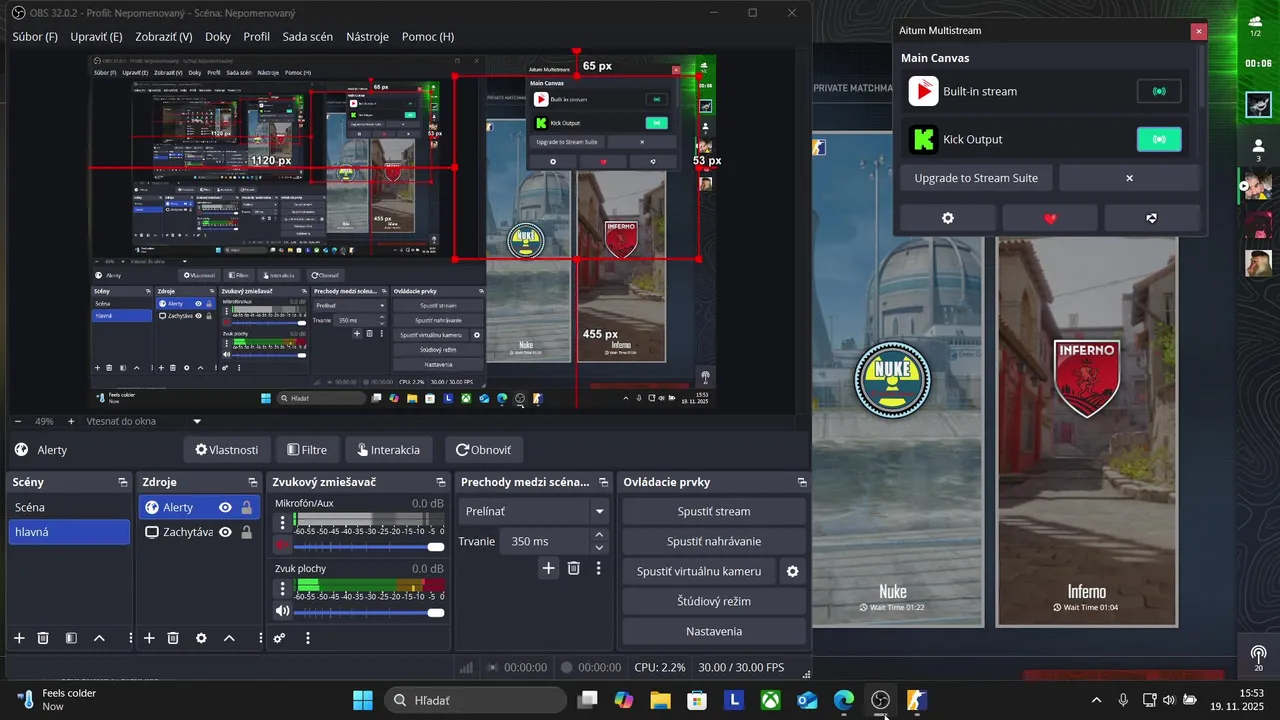Screen dimensions: 1280x720
Task: Open mixer footer three-dot menu
Action: (x=308, y=638)
